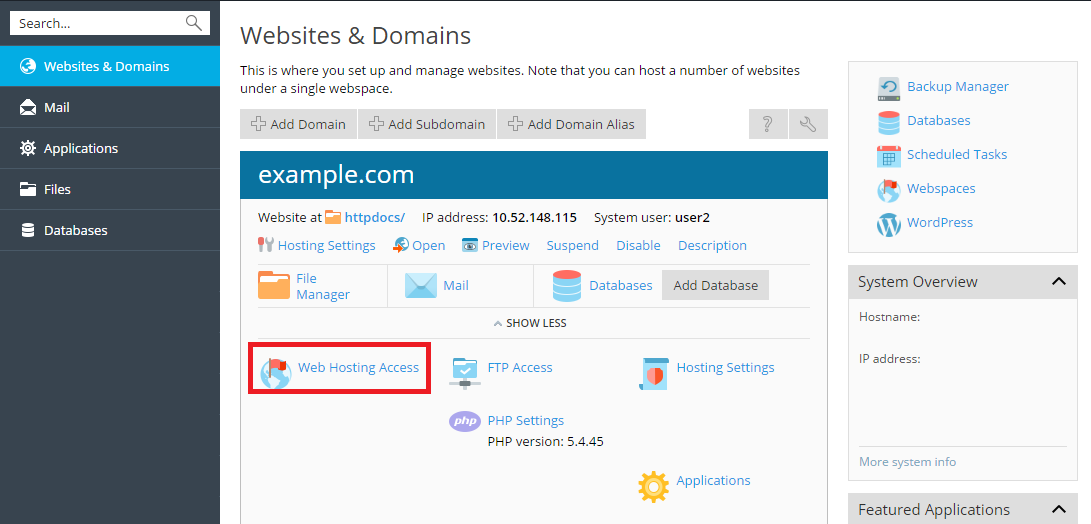1091x524 pixels.
Task: Open Databases link next to Add Database
Action: (x=621, y=285)
